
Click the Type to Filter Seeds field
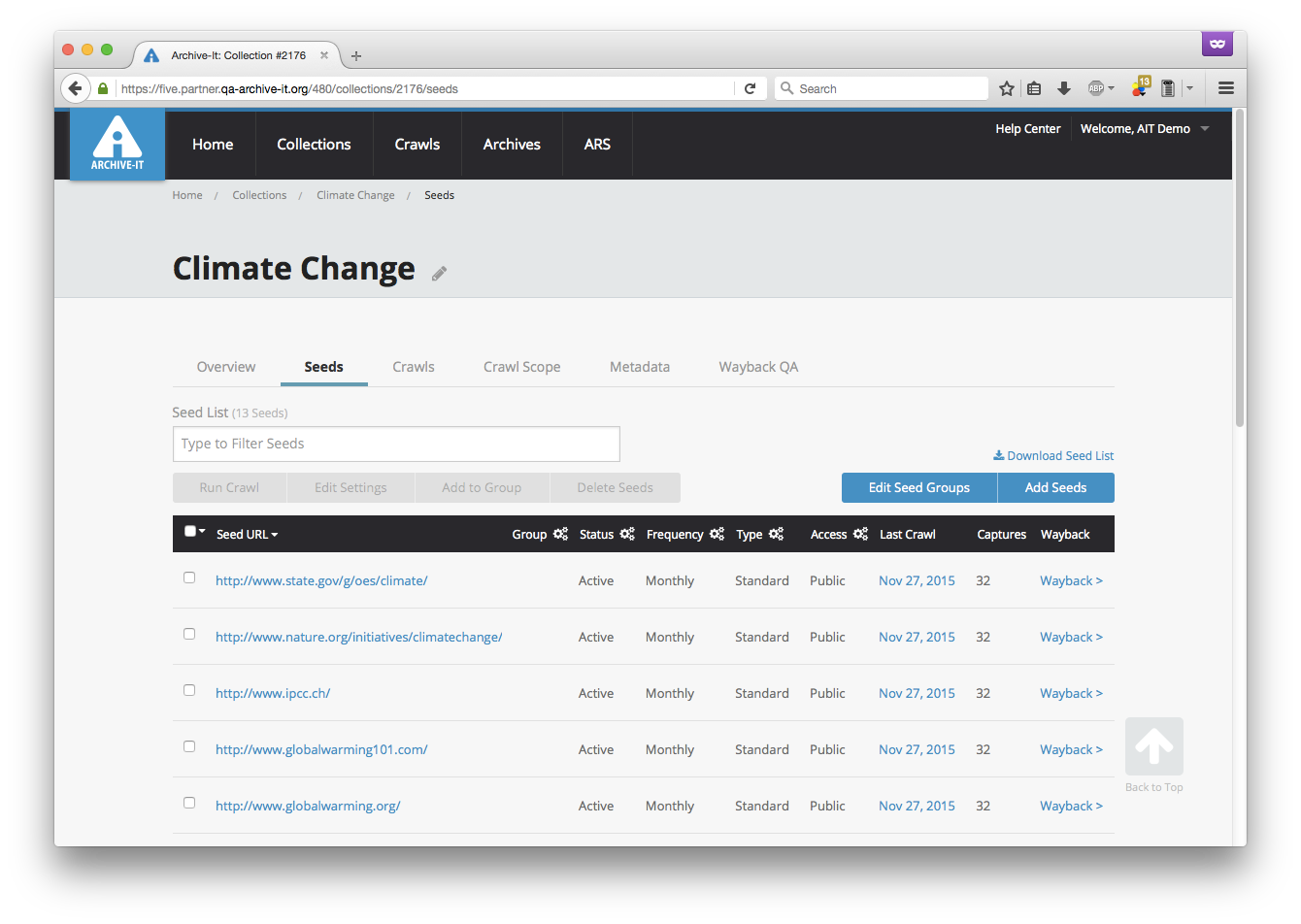pyautogui.click(x=396, y=444)
